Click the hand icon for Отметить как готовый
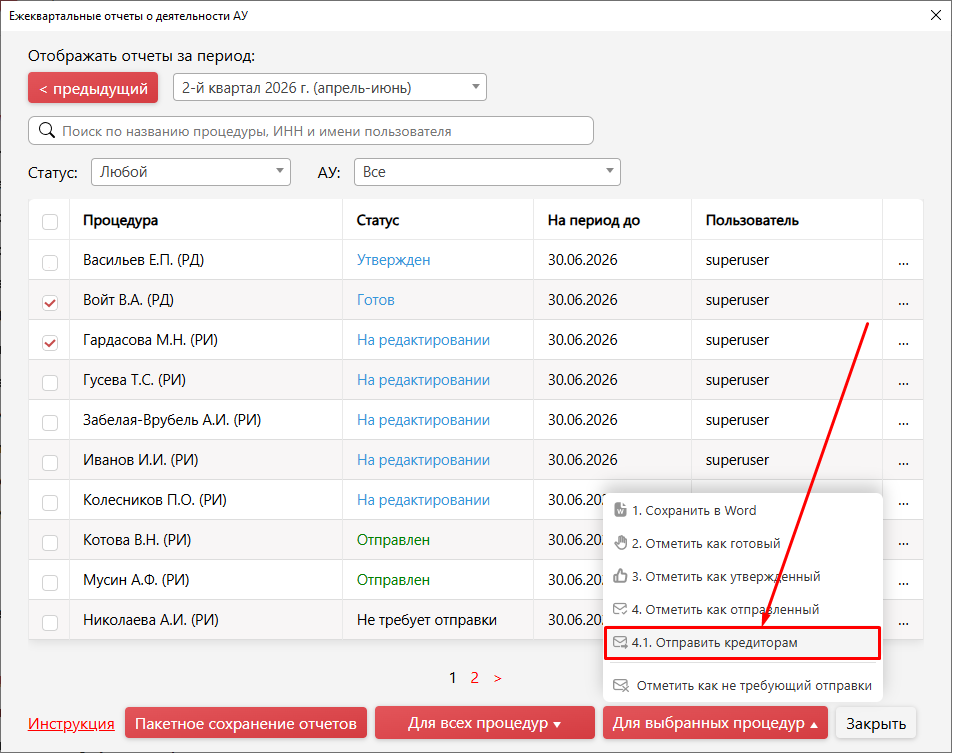 (620, 543)
